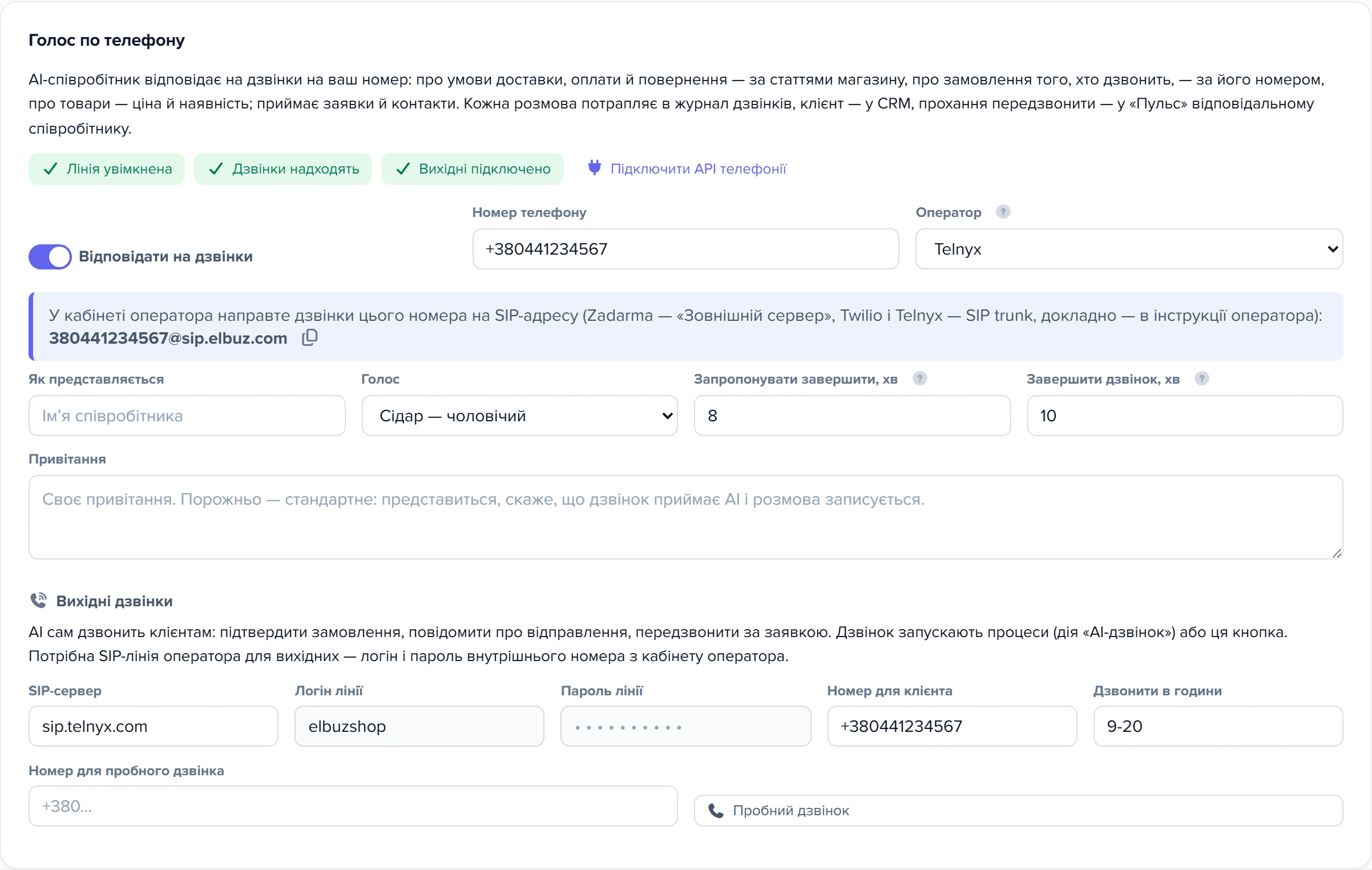Show the help hint for Завершити дзвінок, хв
The width and height of the screenshot is (1372, 870).
tap(1201, 378)
